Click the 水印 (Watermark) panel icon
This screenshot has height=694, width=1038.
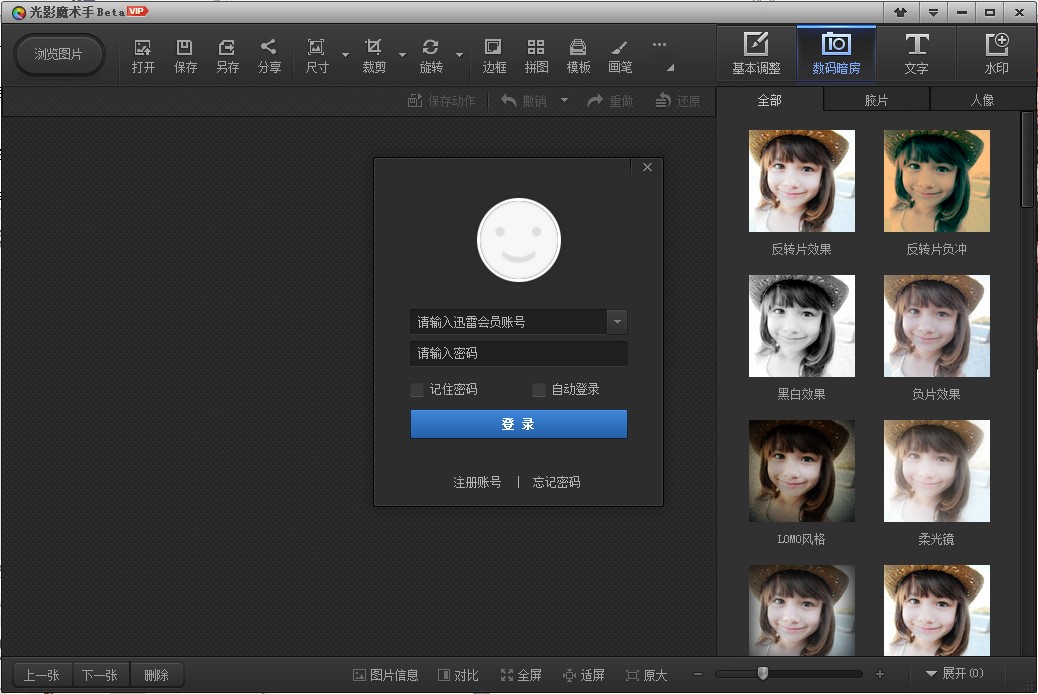point(996,54)
